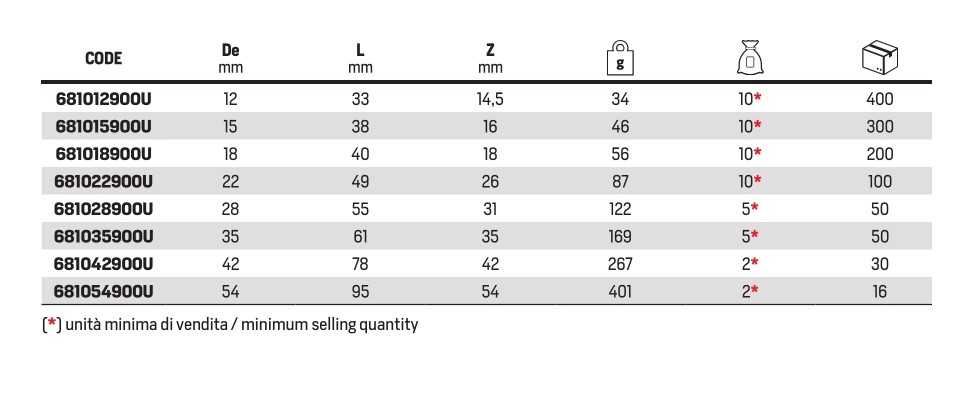This screenshot has height=395, width=976.
Task: Click the 14,5 Z dimension value
Action: [490, 100]
